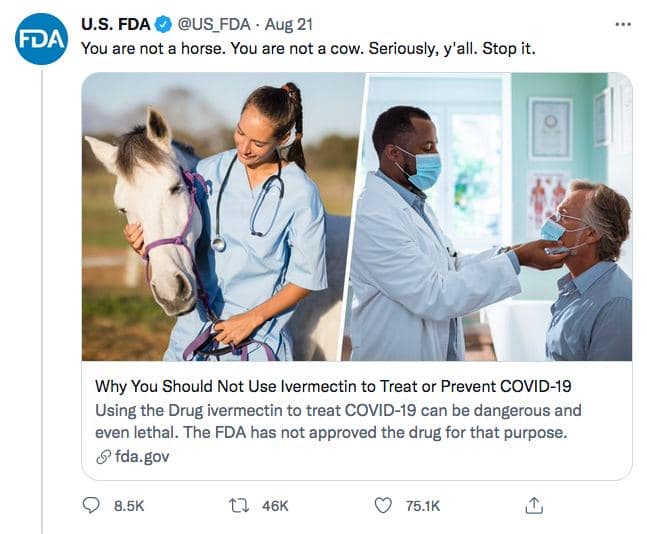Share the tweet via upload arrow icon
This screenshot has width=647, height=534.
click(533, 505)
